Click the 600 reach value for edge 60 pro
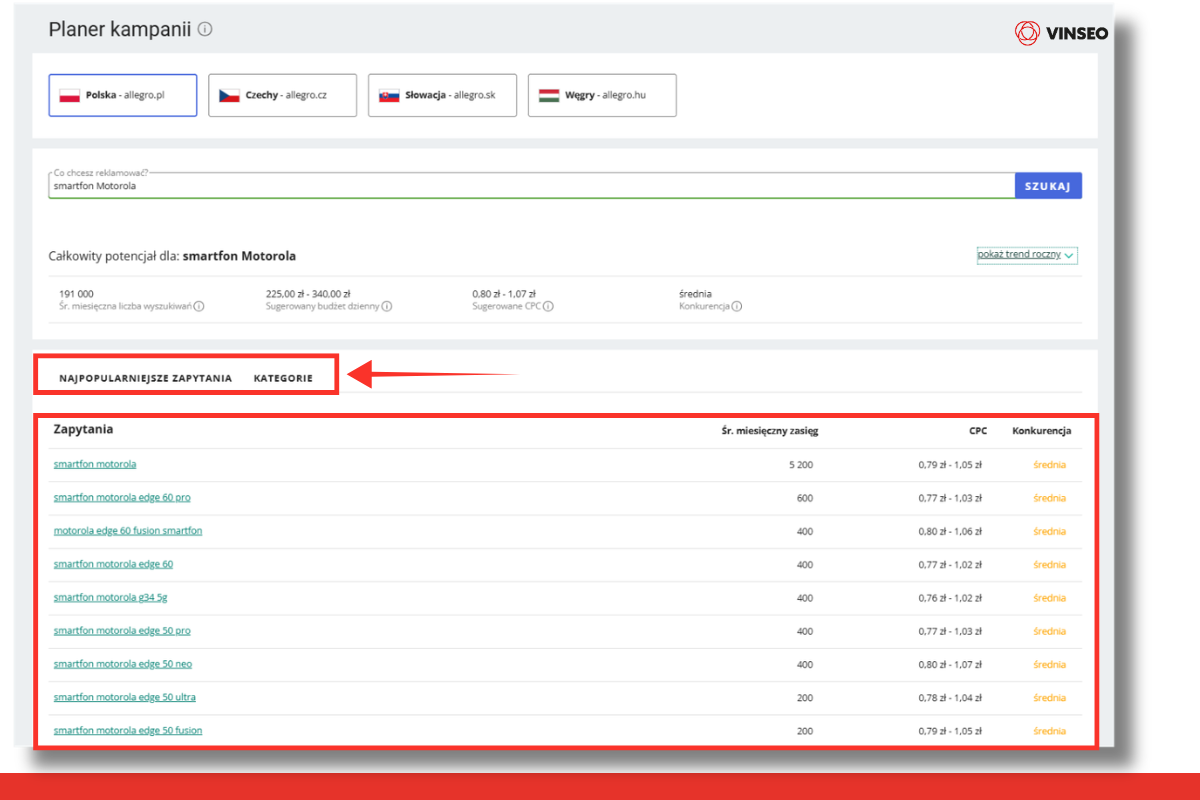 [805, 498]
